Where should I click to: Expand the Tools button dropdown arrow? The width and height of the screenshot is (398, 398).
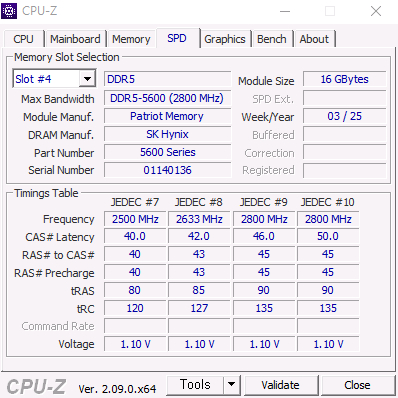click(x=231, y=385)
